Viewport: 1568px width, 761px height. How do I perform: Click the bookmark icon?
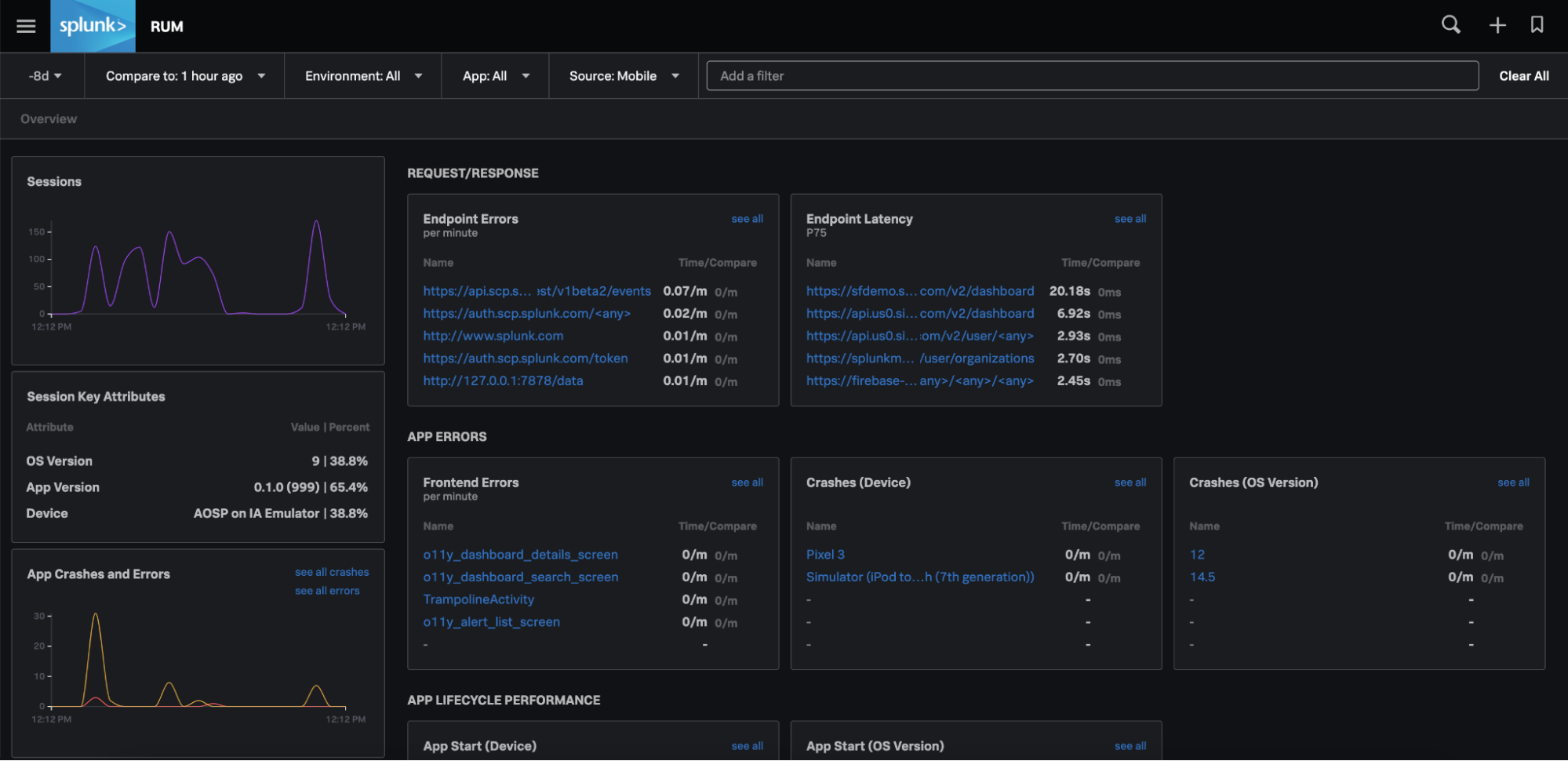coord(1537,25)
